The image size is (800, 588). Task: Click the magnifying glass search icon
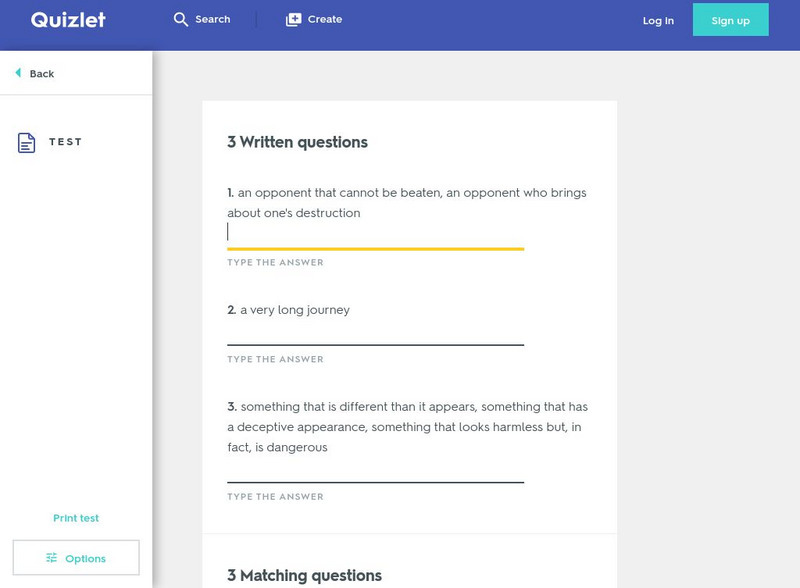[181, 20]
